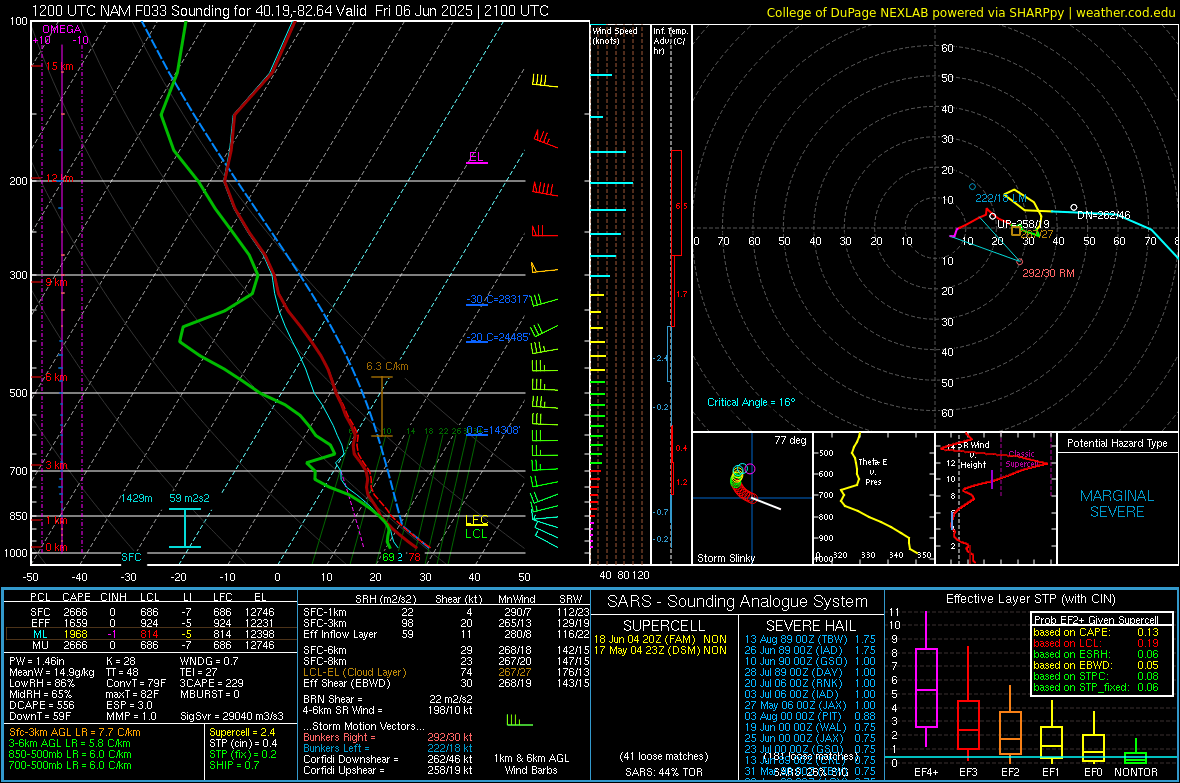Click the SigSvr = 29040 m3/s3 value
Viewport: 1180px width, 783px height.
pyautogui.click(x=232, y=717)
